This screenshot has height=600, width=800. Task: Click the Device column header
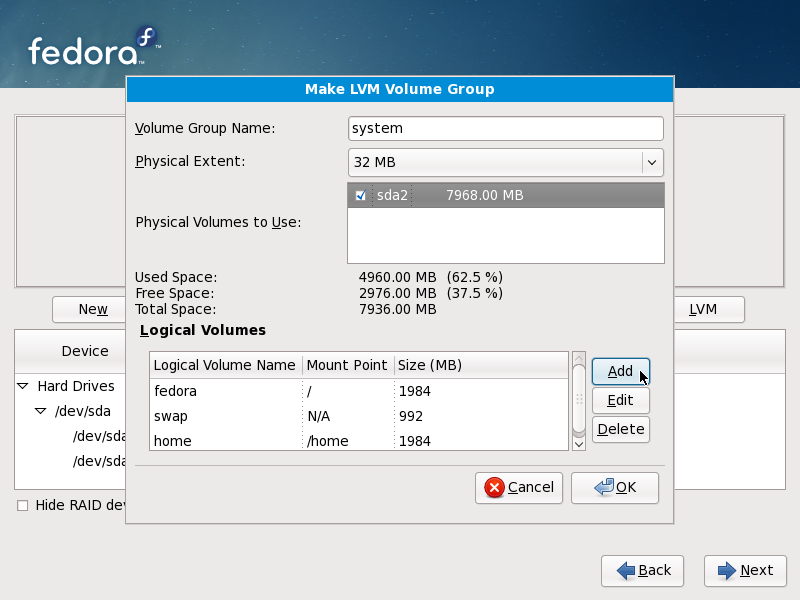71,352
